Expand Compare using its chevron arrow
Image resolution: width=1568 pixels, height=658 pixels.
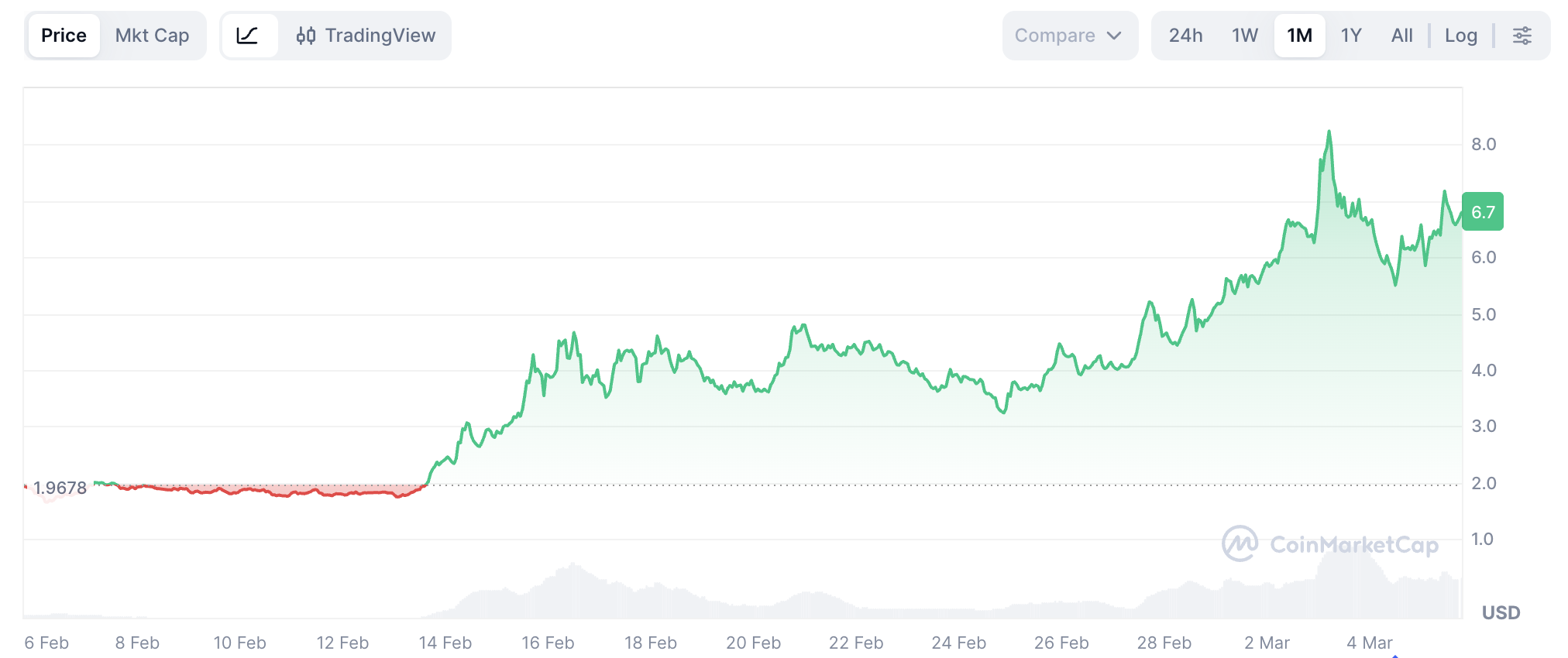click(1114, 36)
